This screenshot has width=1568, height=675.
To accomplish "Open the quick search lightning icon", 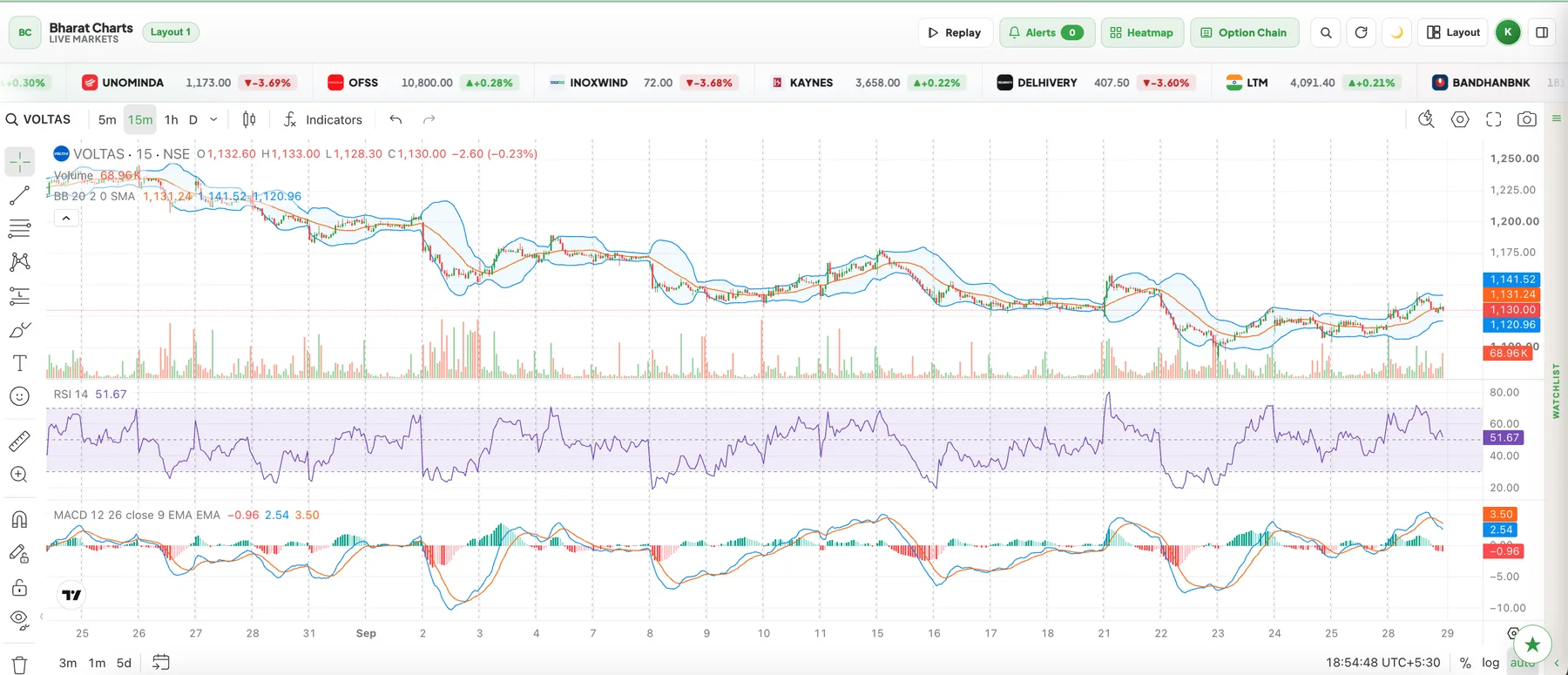I will (x=1426, y=119).
